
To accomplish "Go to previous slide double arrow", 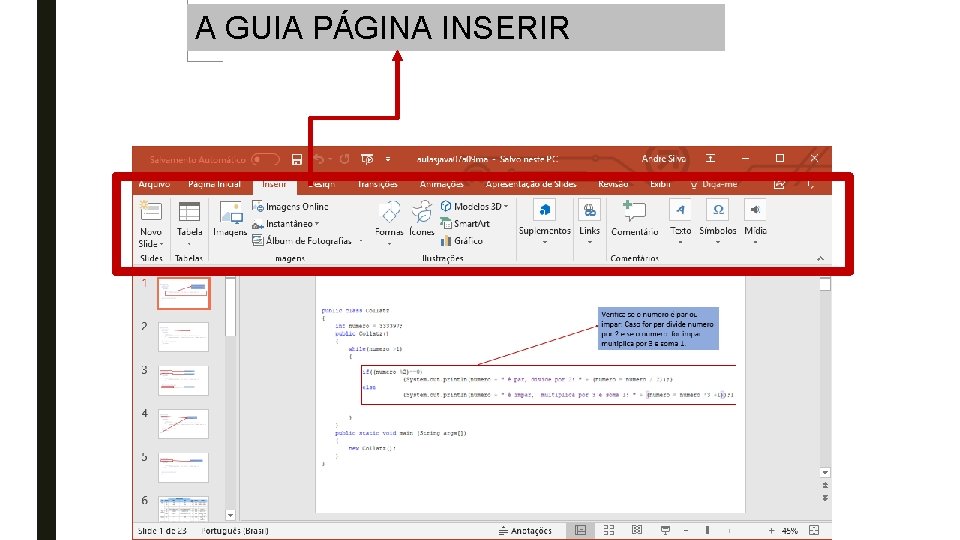I will click(825, 486).
